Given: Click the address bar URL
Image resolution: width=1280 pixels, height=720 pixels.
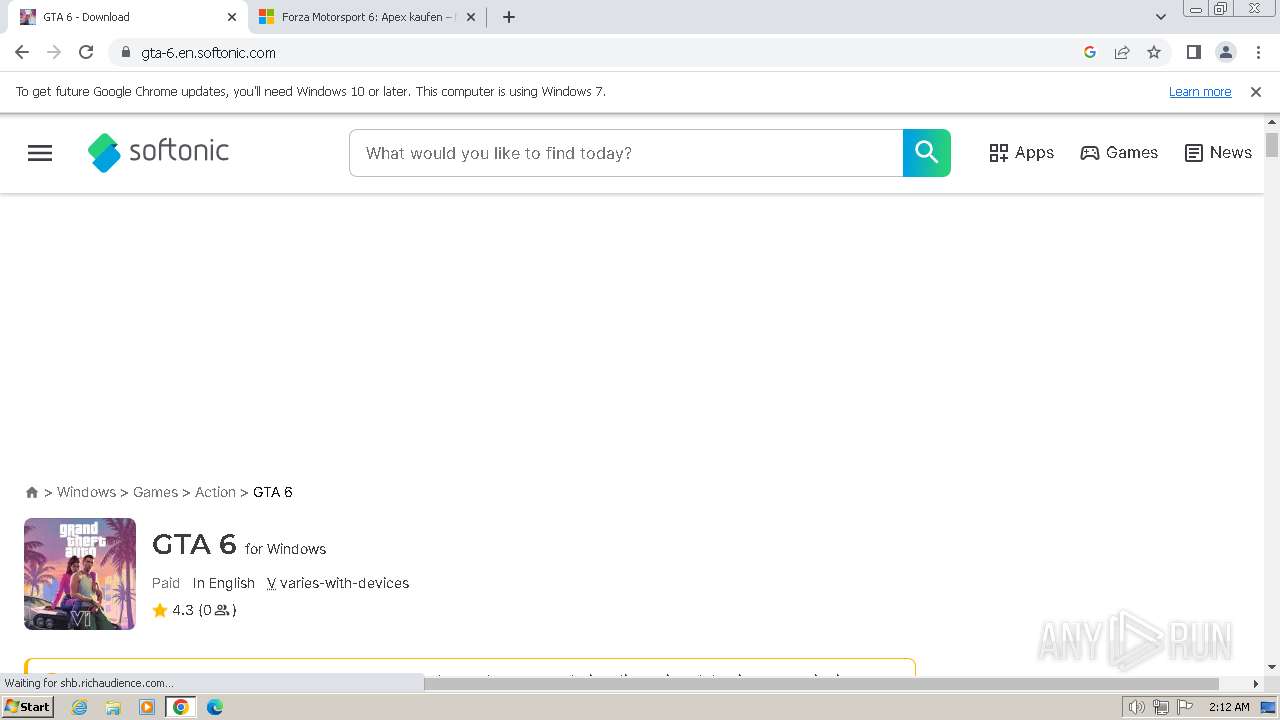Looking at the screenshot, I should (208, 53).
